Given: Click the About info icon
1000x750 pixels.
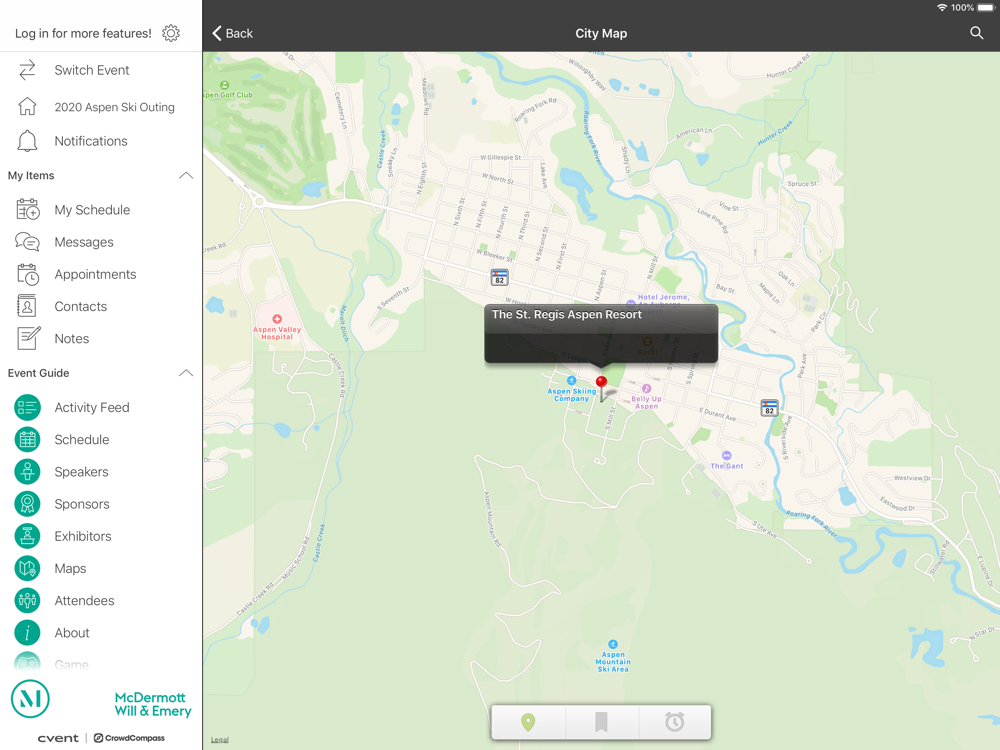Looking at the screenshot, I should pyautogui.click(x=27, y=633).
